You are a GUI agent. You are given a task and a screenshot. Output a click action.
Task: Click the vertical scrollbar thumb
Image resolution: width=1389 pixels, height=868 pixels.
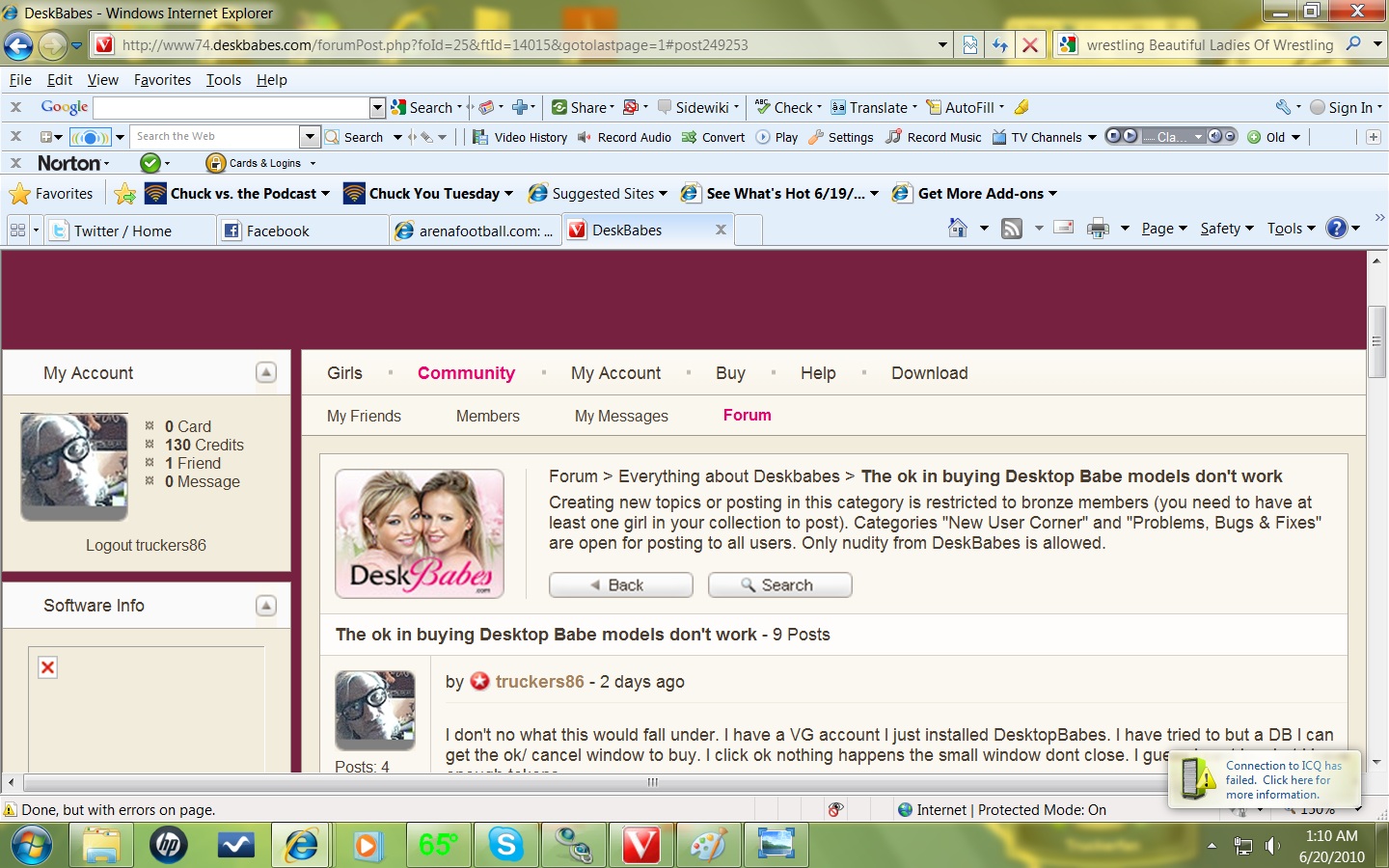(1376, 341)
